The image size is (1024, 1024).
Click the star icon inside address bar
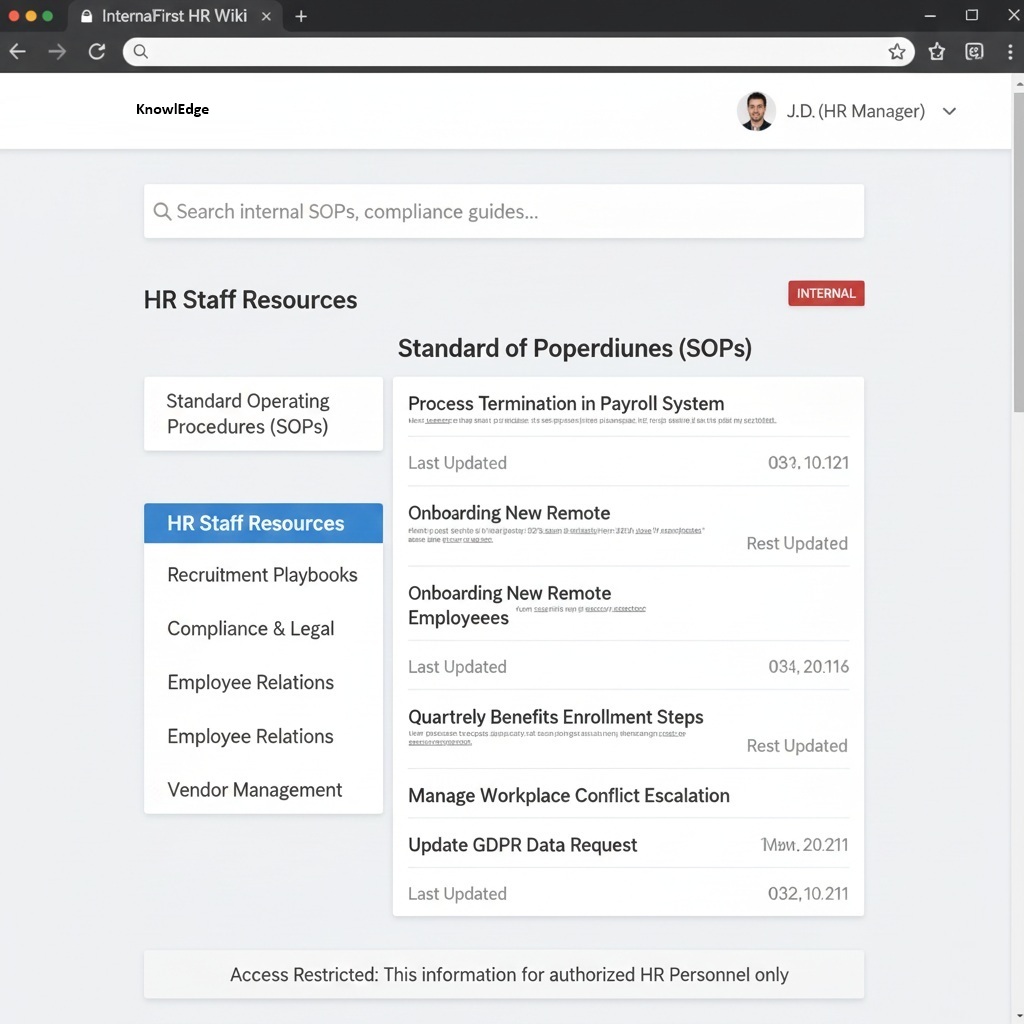[x=897, y=52]
